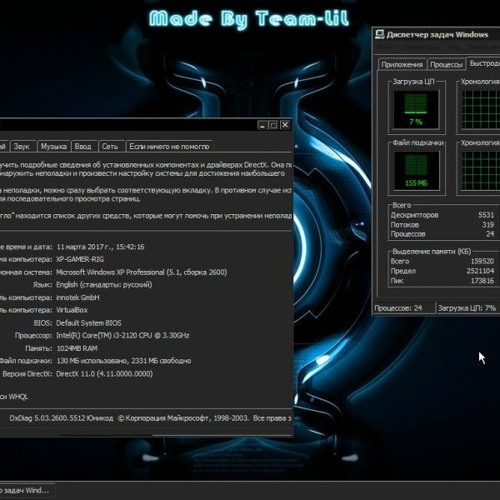500x500 pixels.
Task: Click the memory Всего value 159520
Action: pos(482,261)
